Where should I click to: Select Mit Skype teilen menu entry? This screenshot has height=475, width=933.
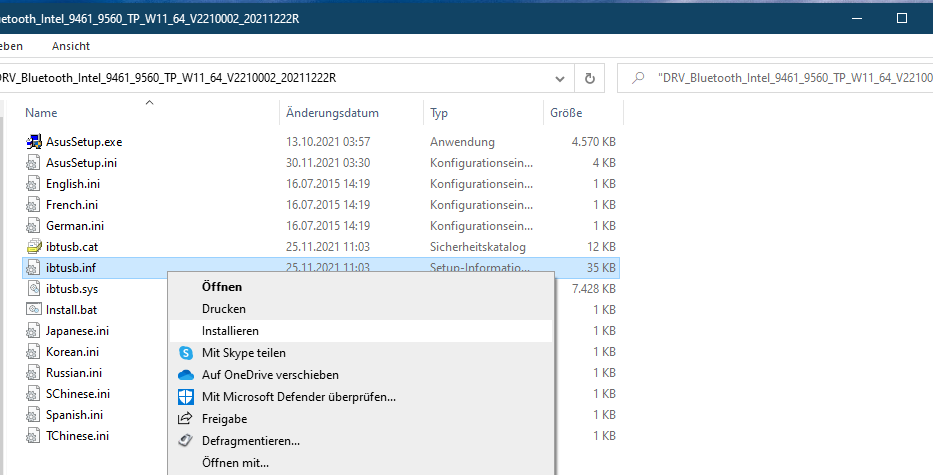pos(361,353)
